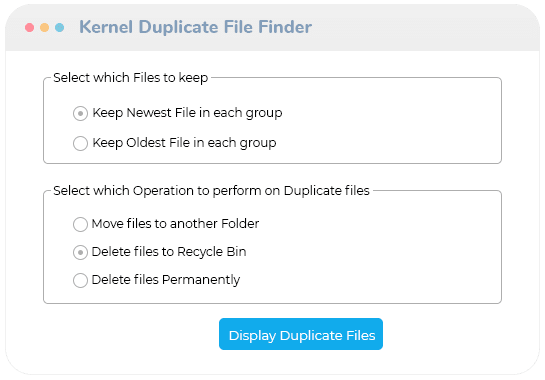
Task: Click the Kernel Duplicate File Finder title text
Action: tap(195, 27)
